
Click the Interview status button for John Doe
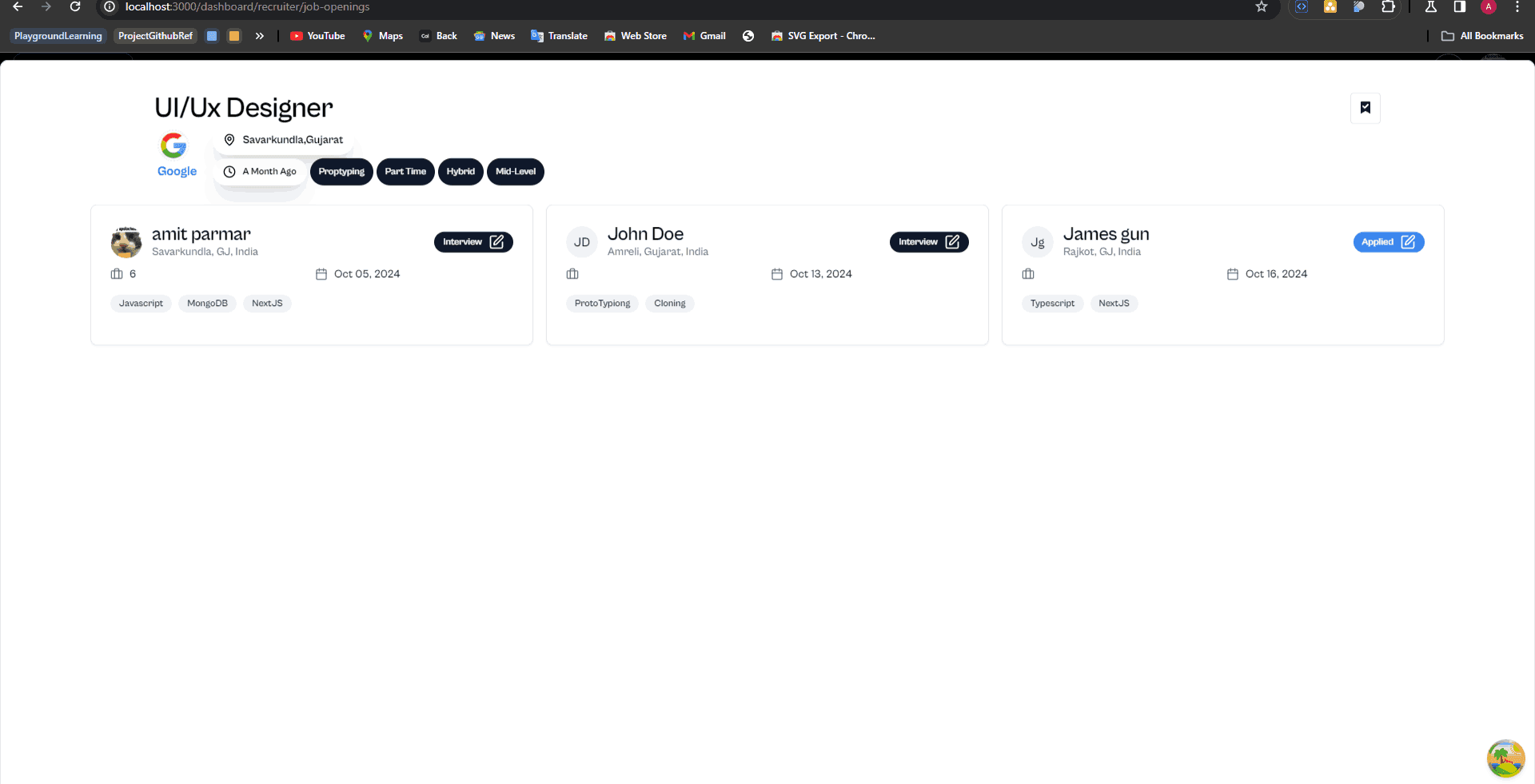tap(929, 242)
